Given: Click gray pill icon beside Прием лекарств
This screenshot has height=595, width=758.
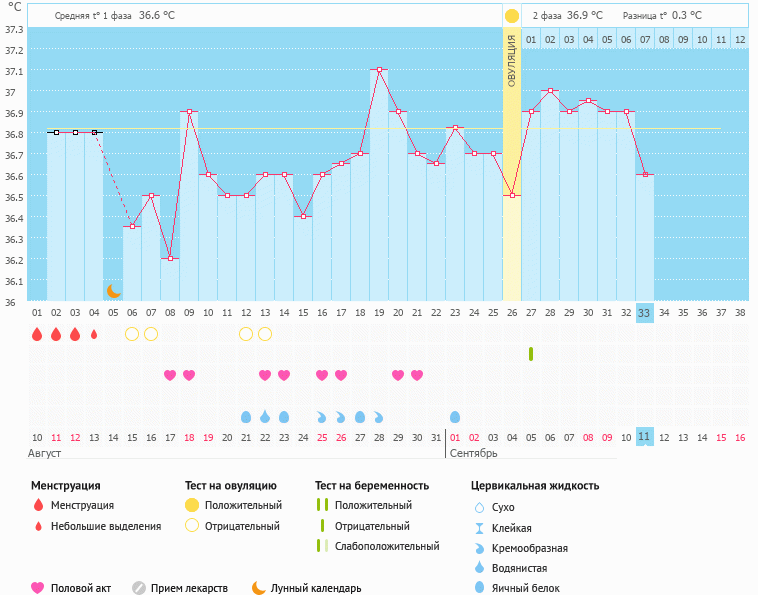Looking at the screenshot, I should tap(139, 588).
